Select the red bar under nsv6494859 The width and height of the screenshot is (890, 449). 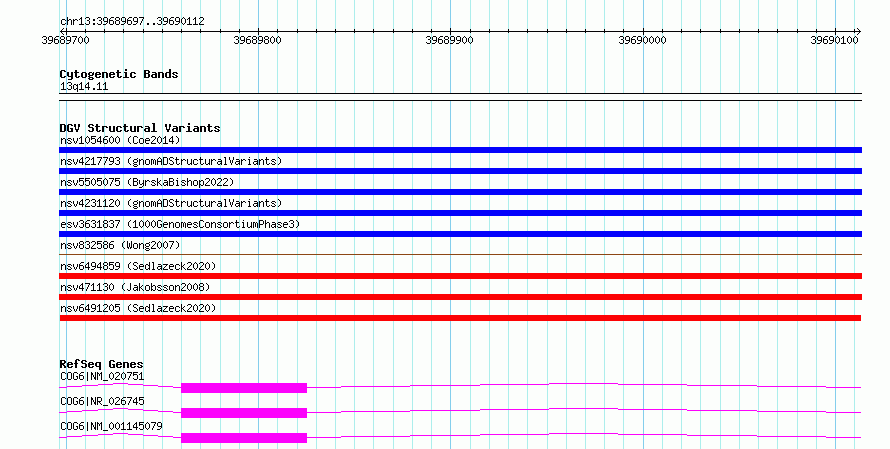(460, 276)
